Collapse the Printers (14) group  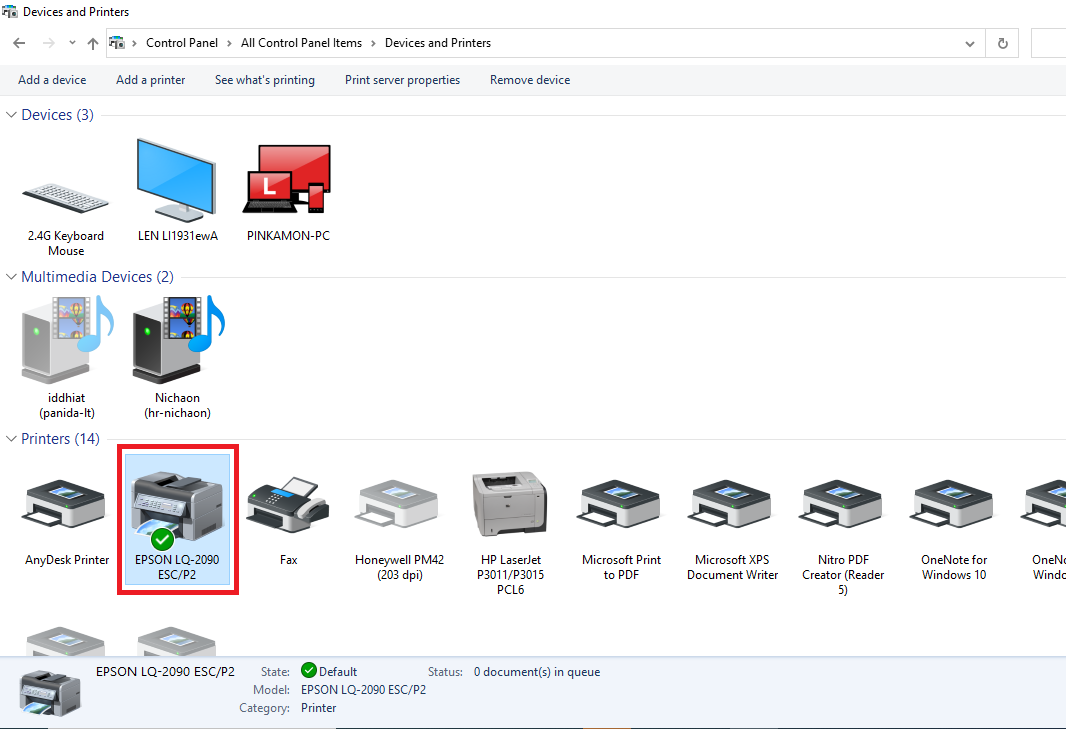(x=12, y=439)
